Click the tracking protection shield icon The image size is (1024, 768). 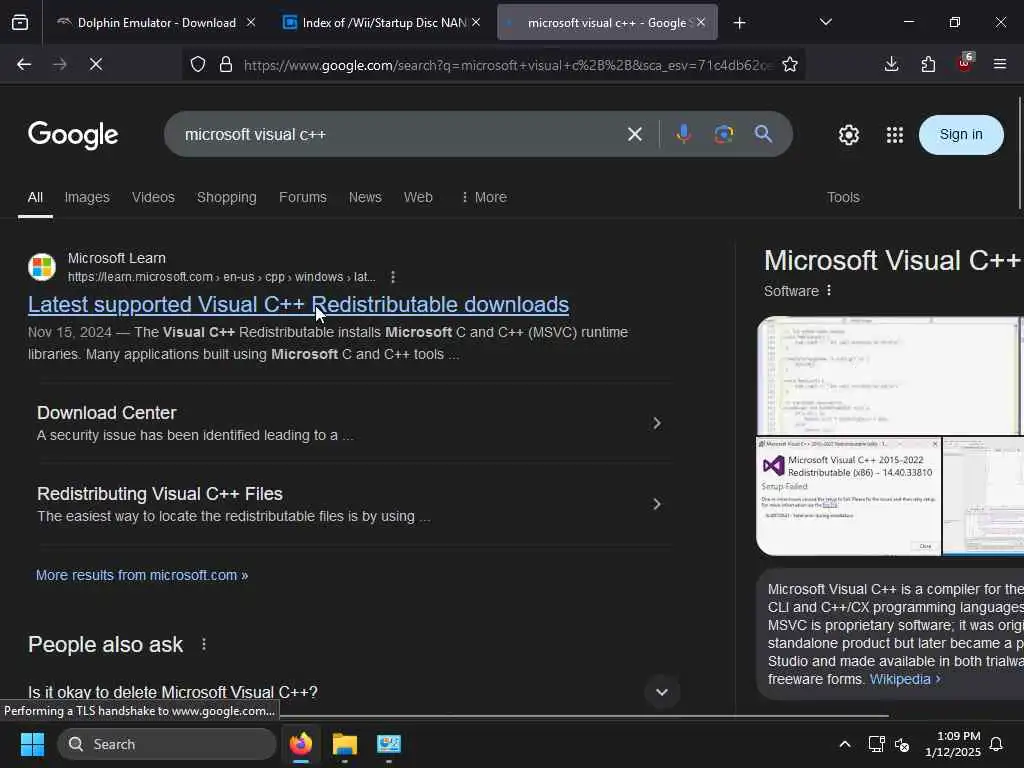tap(198, 64)
